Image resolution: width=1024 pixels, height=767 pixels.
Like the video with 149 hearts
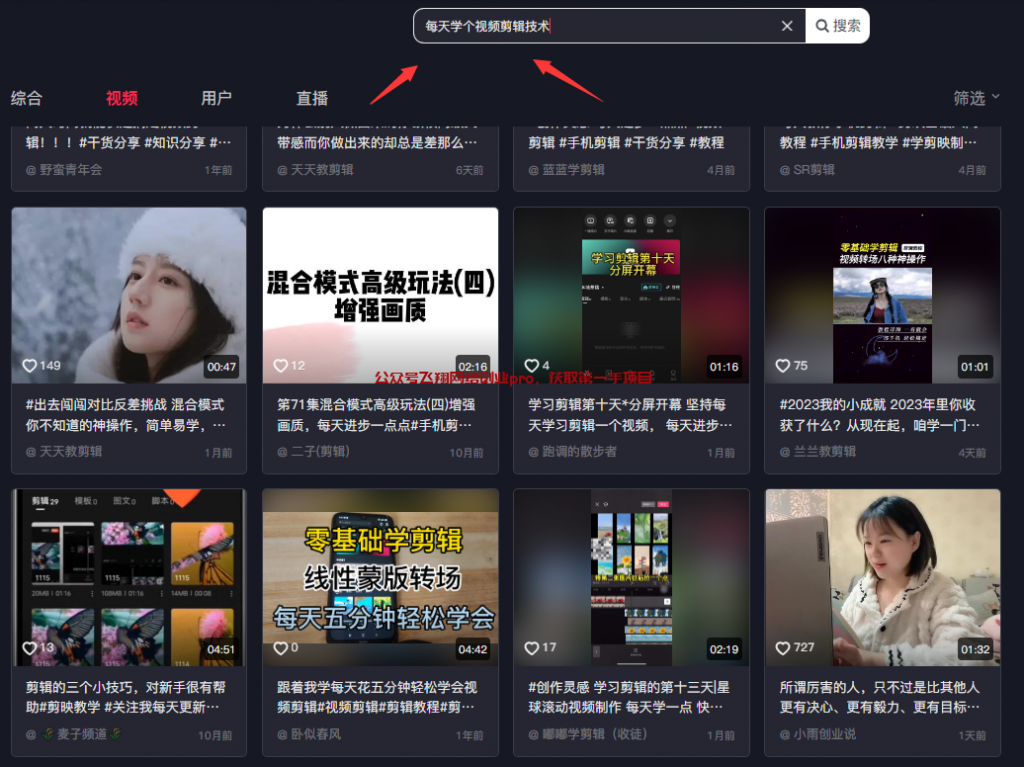click(x=30, y=366)
